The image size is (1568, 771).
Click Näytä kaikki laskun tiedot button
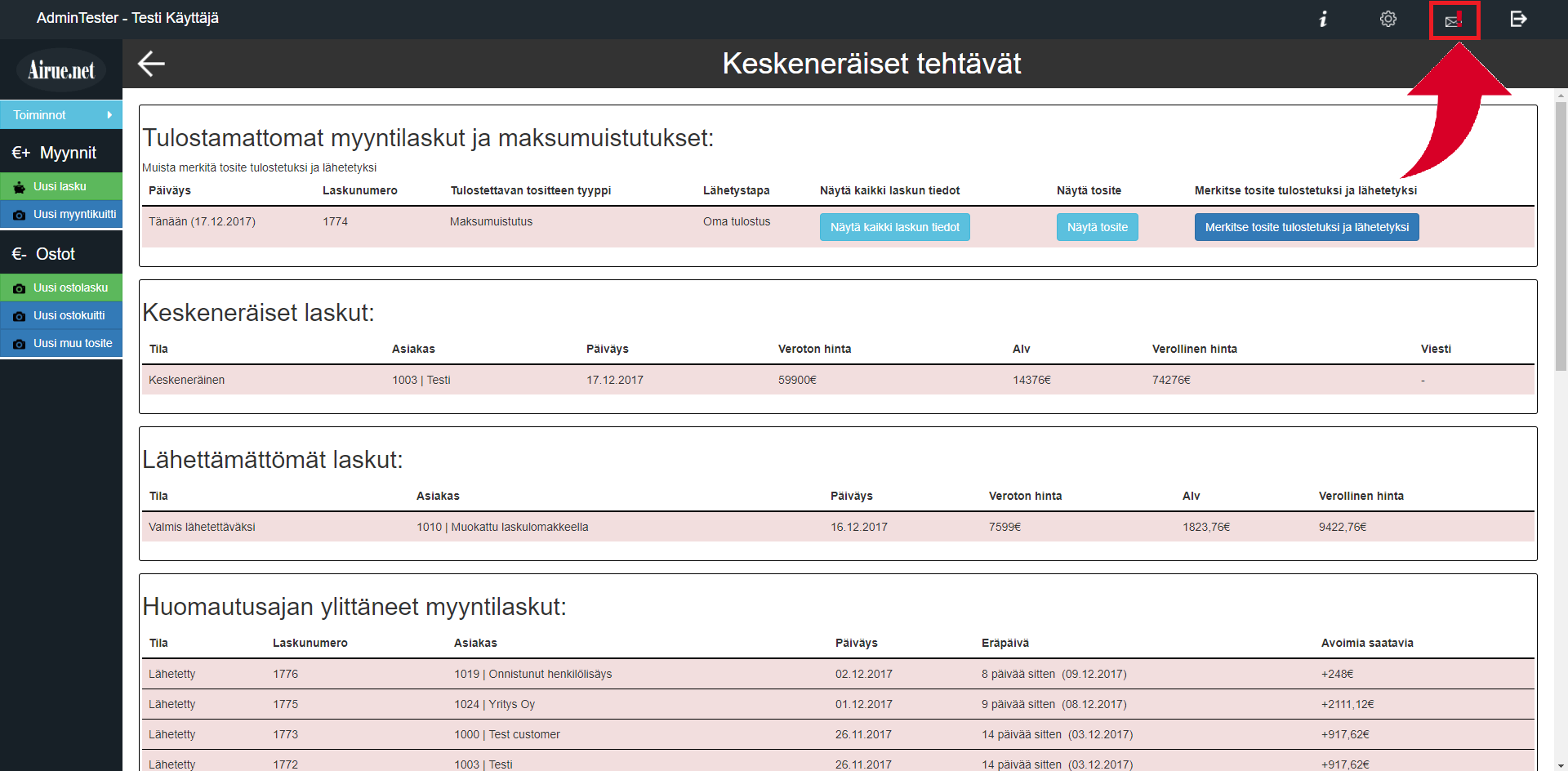pyautogui.click(x=895, y=227)
